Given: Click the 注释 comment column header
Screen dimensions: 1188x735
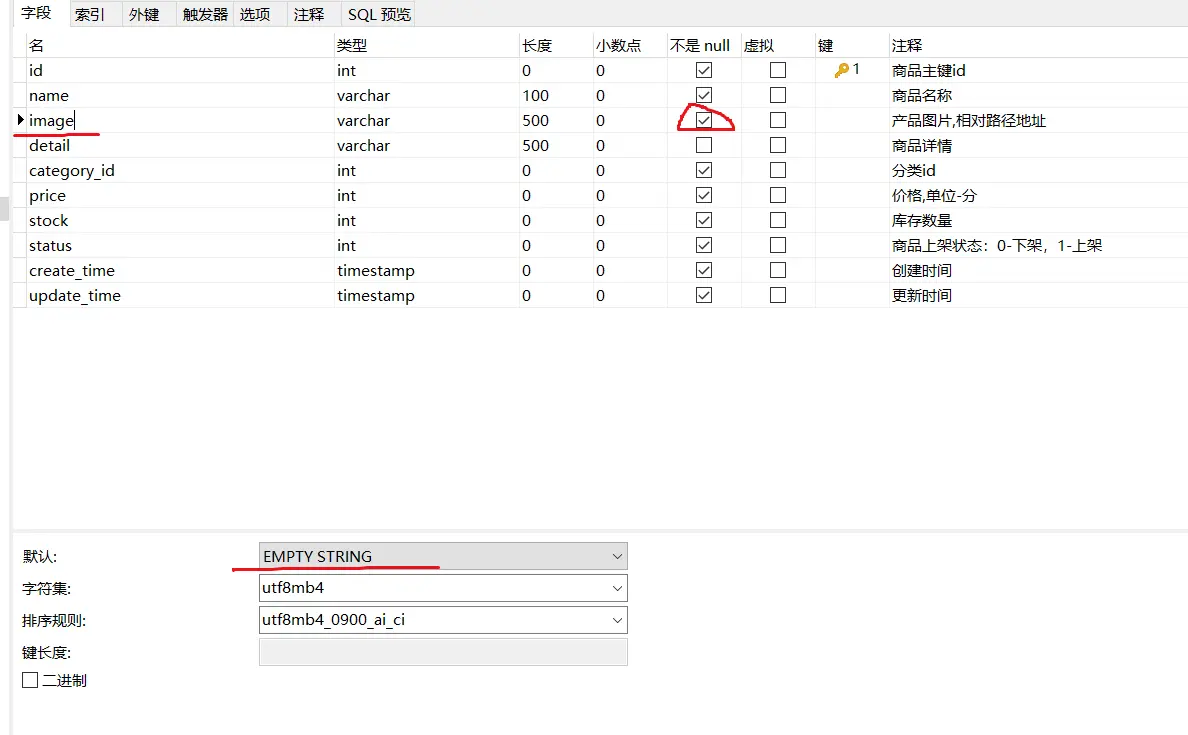Looking at the screenshot, I should pos(1038,45).
